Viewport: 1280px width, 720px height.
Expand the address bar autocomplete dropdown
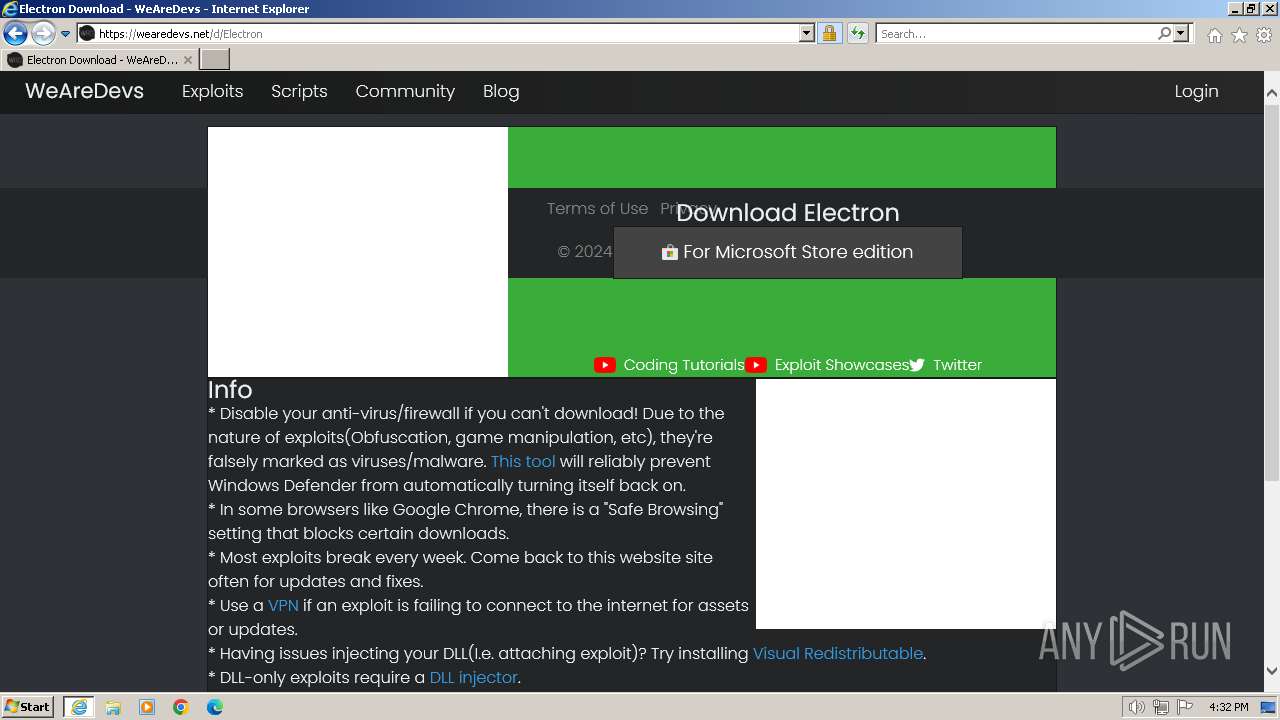coord(807,34)
